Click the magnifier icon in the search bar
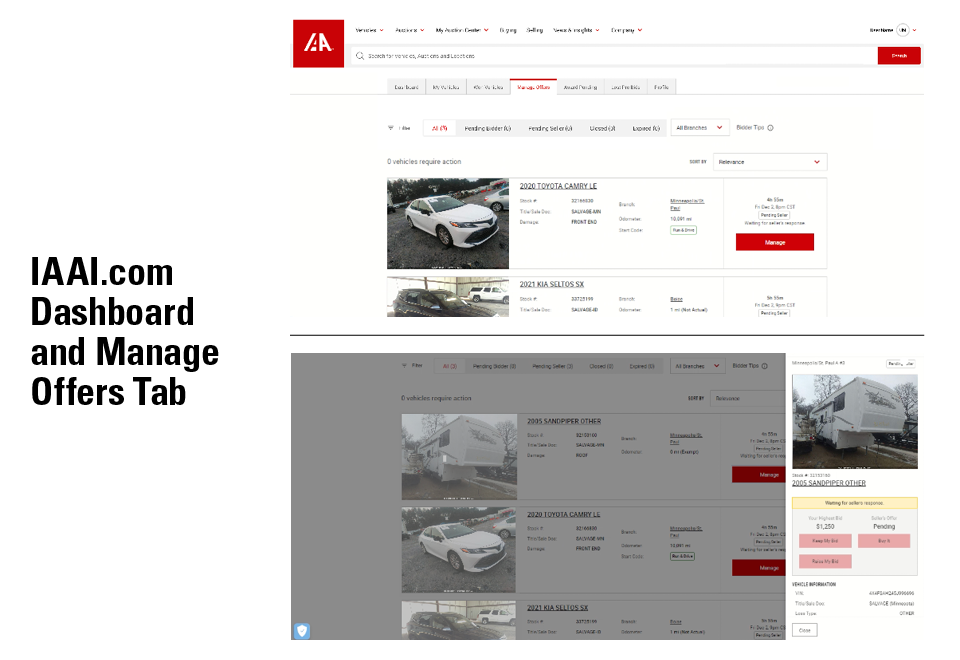 360,56
